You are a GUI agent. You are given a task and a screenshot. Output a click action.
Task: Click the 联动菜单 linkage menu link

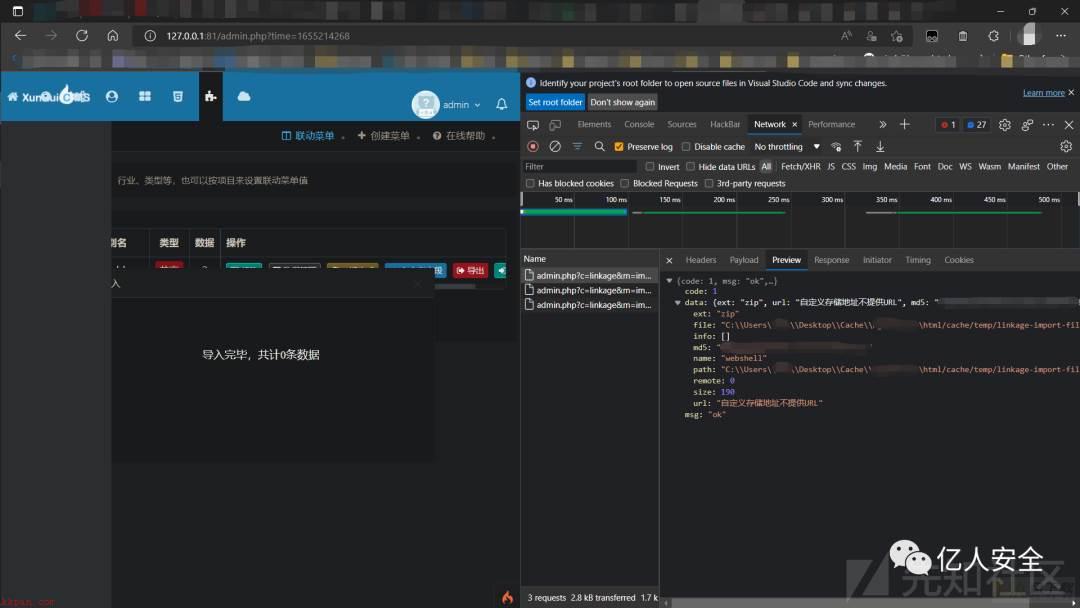[308, 136]
